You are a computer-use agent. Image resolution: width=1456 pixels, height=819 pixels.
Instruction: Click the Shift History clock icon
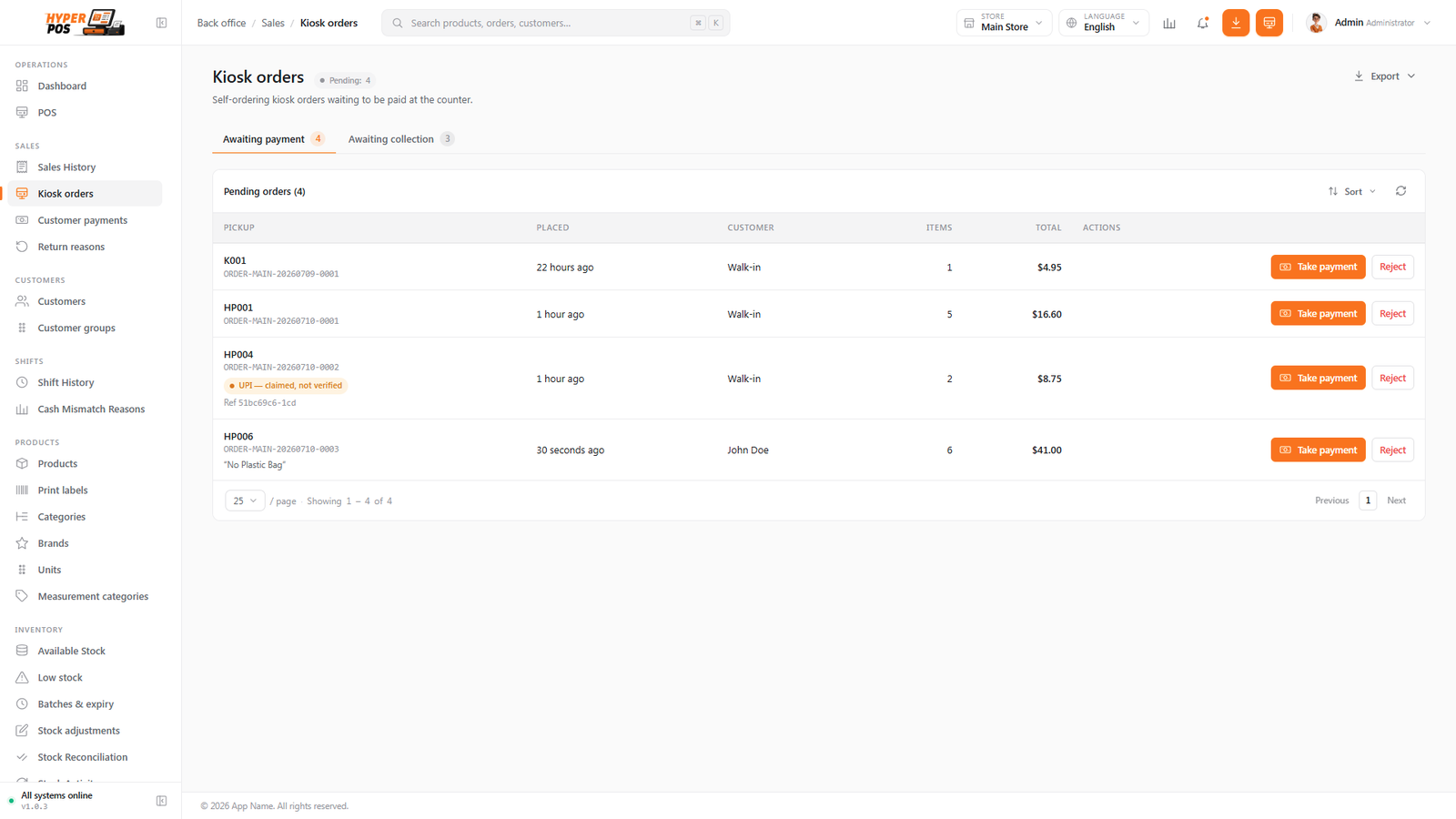point(22,382)
